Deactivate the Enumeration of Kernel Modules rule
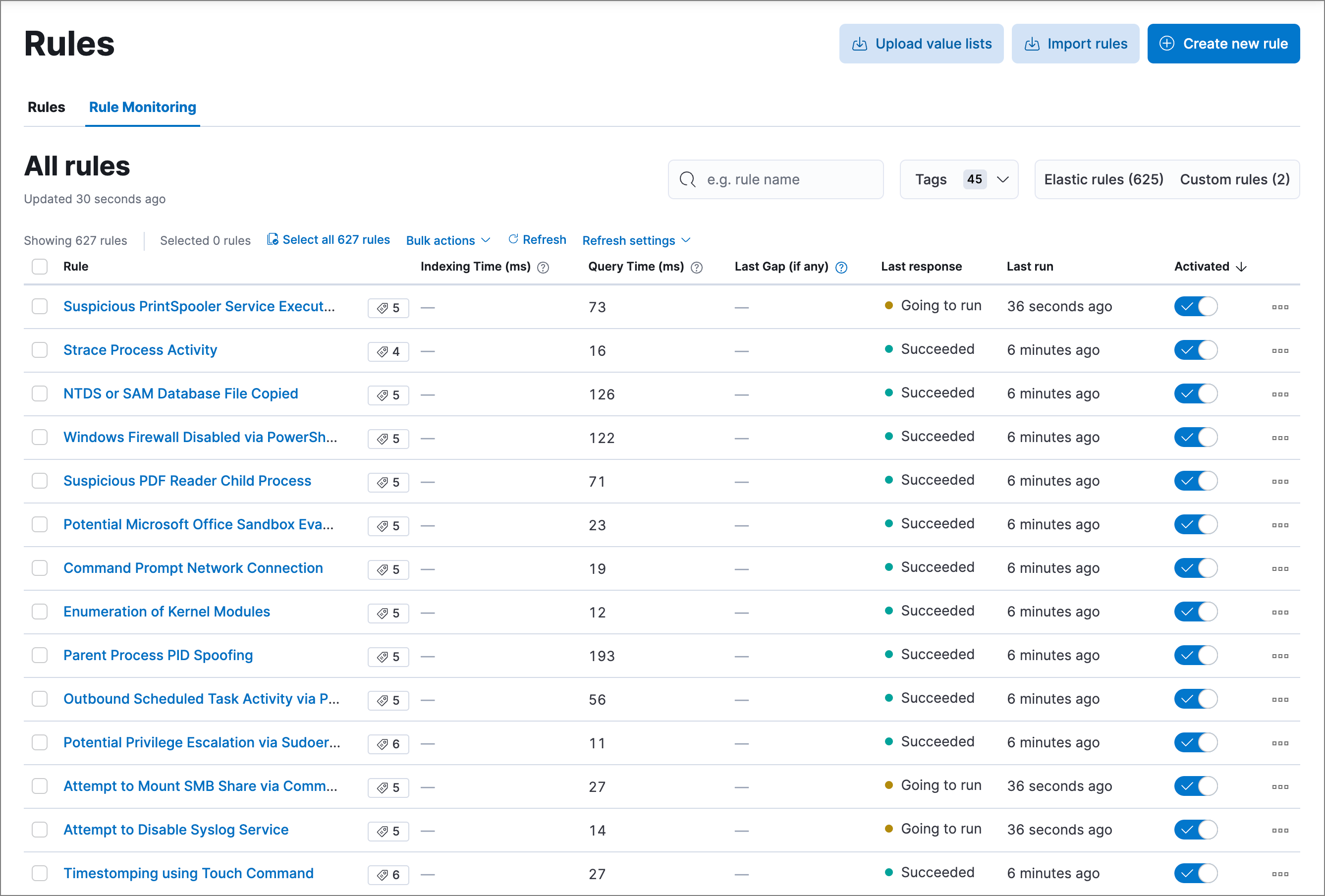Viewport: 1325px width, 896px height. point(1195,612)
